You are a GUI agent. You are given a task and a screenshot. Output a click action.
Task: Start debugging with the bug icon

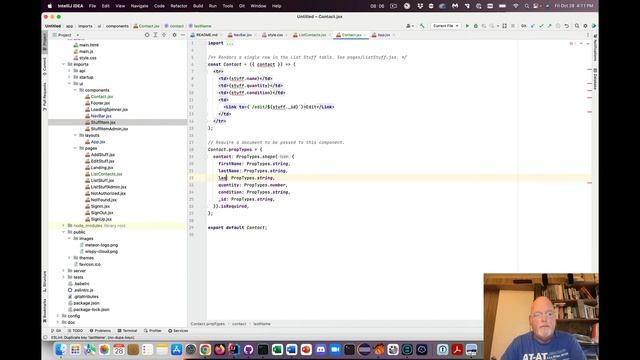pos(476,26)
